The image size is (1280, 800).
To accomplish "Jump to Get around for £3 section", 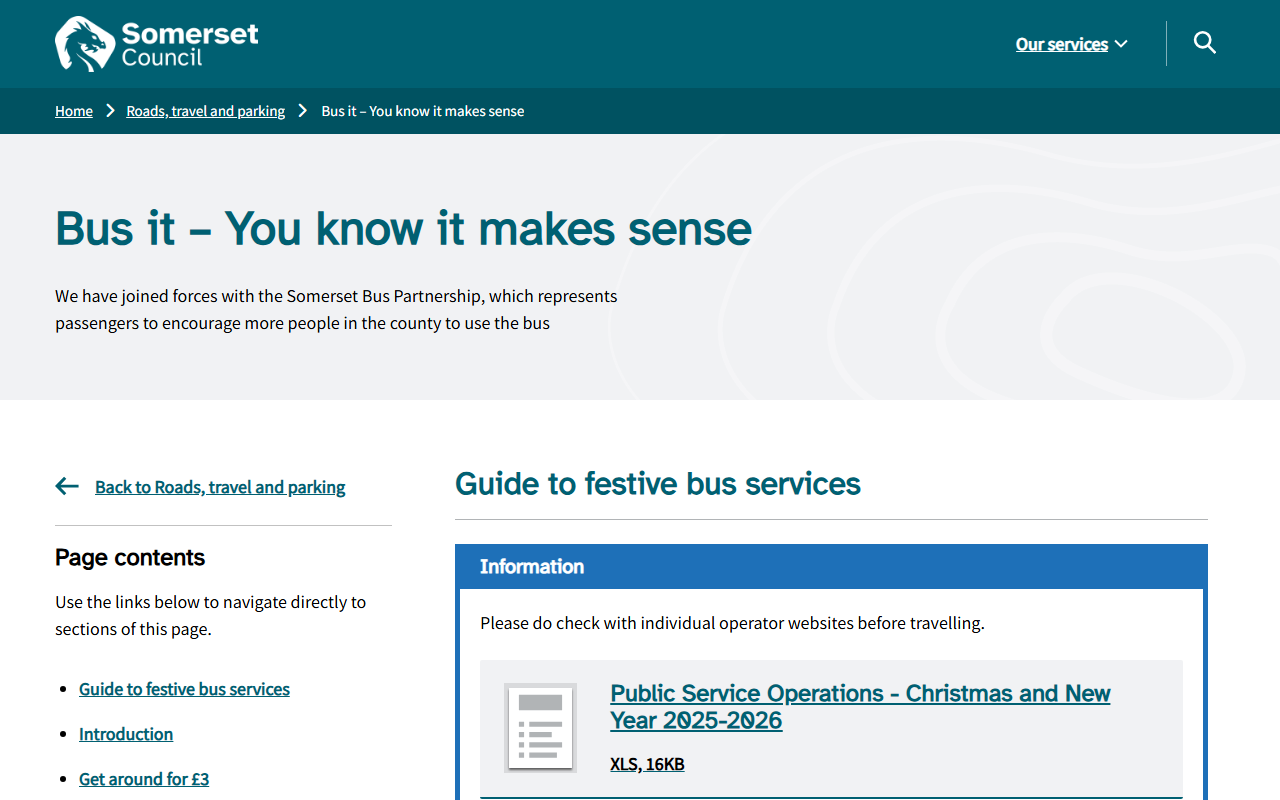I will pos(144,779).
